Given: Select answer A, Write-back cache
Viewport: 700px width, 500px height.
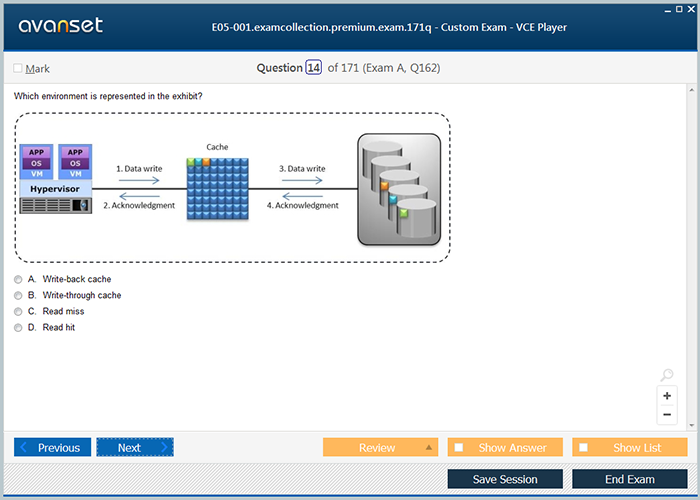Looking at the screenshot, I should tap(18, 279).
